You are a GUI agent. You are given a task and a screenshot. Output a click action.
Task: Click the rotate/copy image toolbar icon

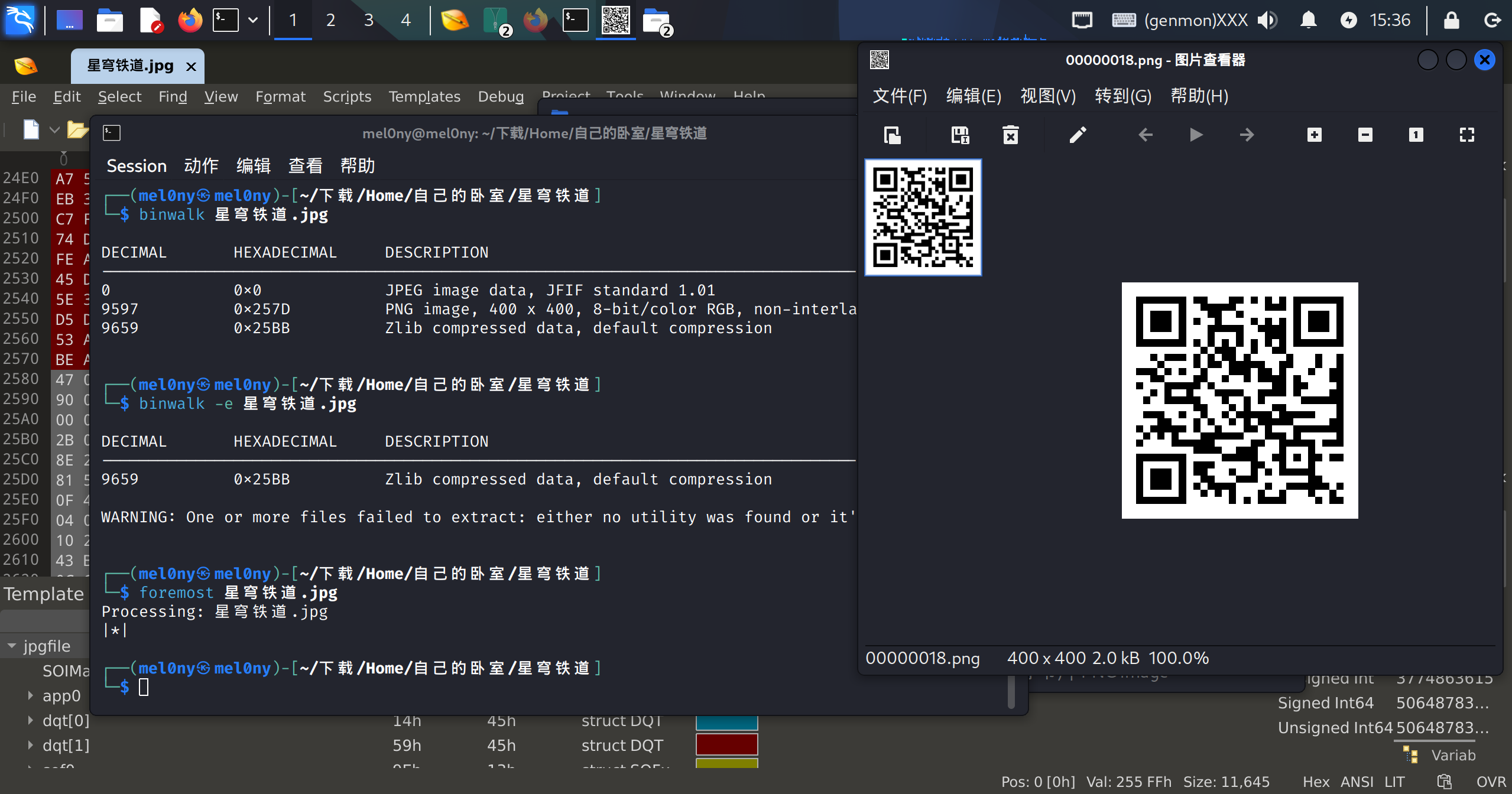(x=892, y=135)
